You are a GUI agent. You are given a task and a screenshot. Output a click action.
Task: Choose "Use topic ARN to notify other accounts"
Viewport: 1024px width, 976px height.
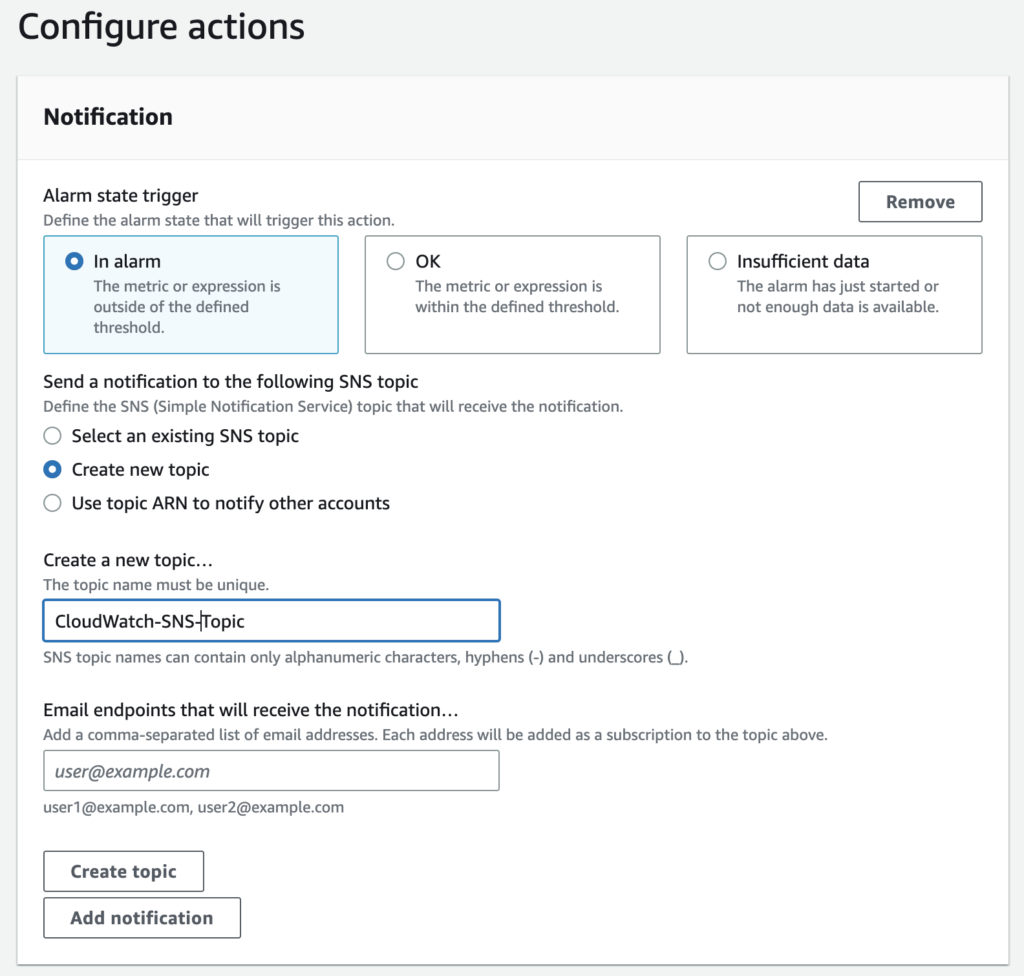click(52, 503)
